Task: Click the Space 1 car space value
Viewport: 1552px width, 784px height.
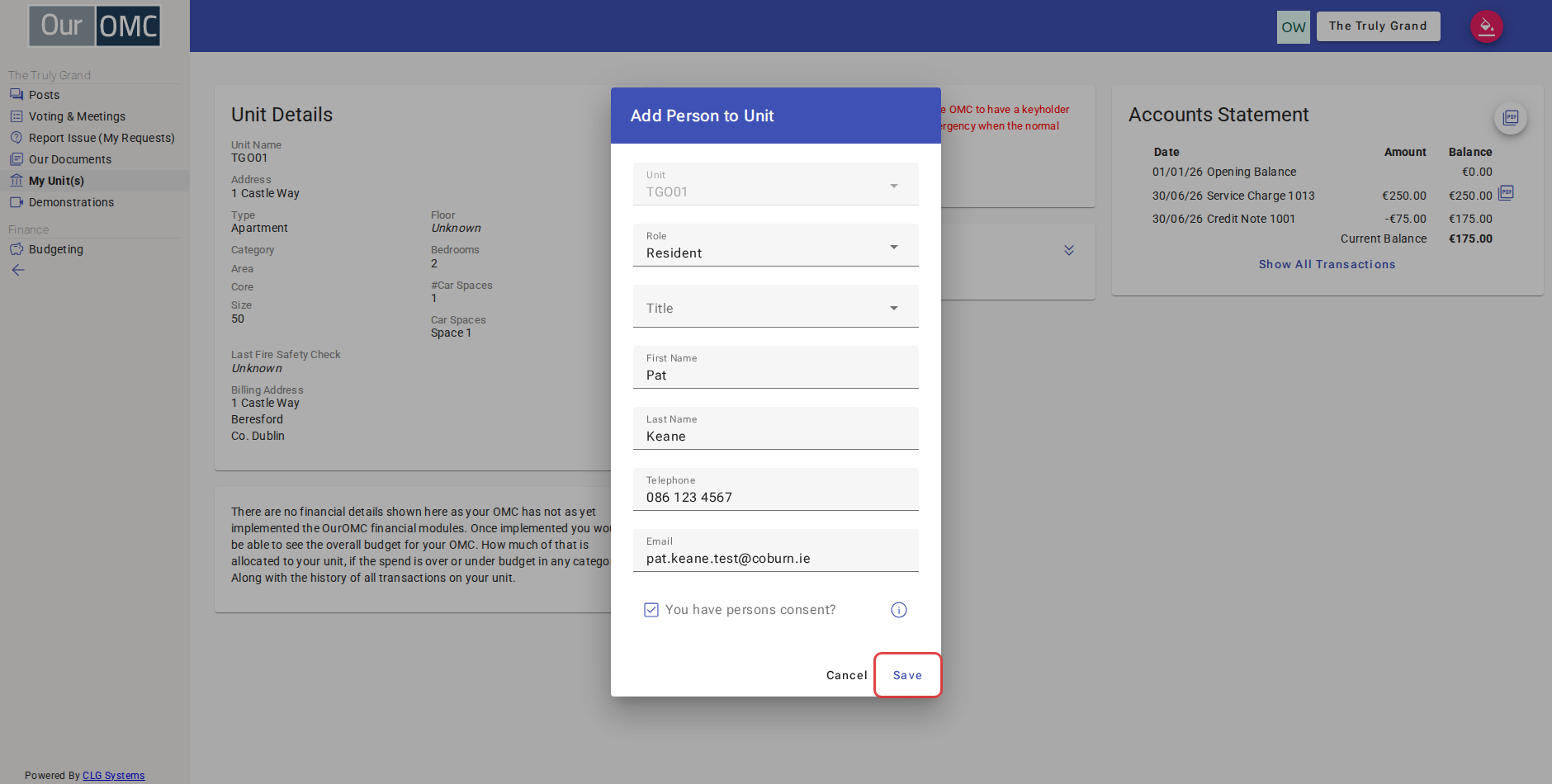Action: pyautogui.click(x=451, y=333)
